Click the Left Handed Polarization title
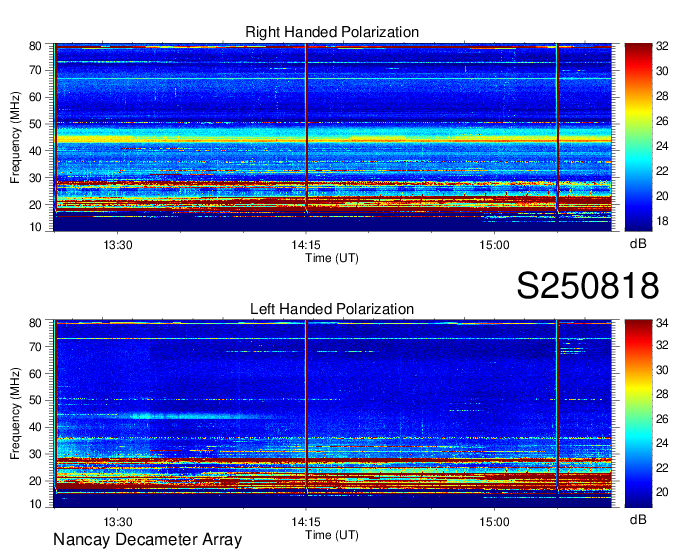Screen dimensions: 680x552 [332, 309]
